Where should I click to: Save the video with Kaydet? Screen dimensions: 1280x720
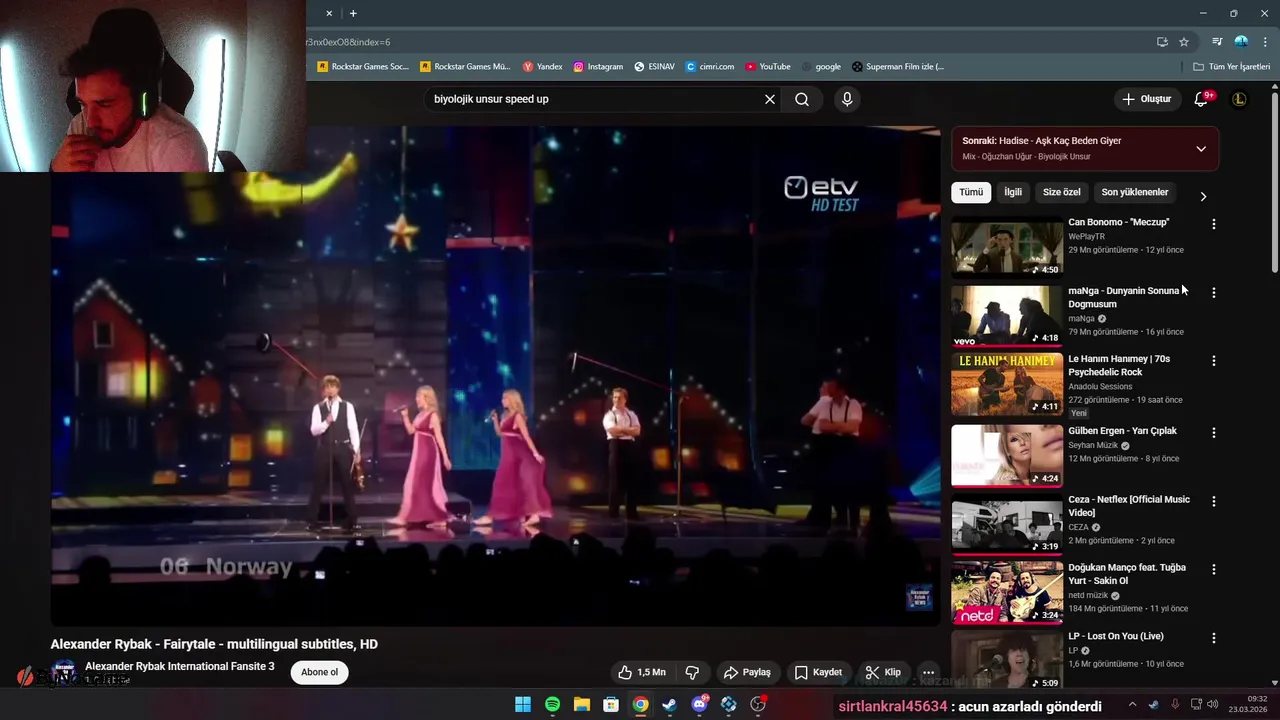pos(818,672)
